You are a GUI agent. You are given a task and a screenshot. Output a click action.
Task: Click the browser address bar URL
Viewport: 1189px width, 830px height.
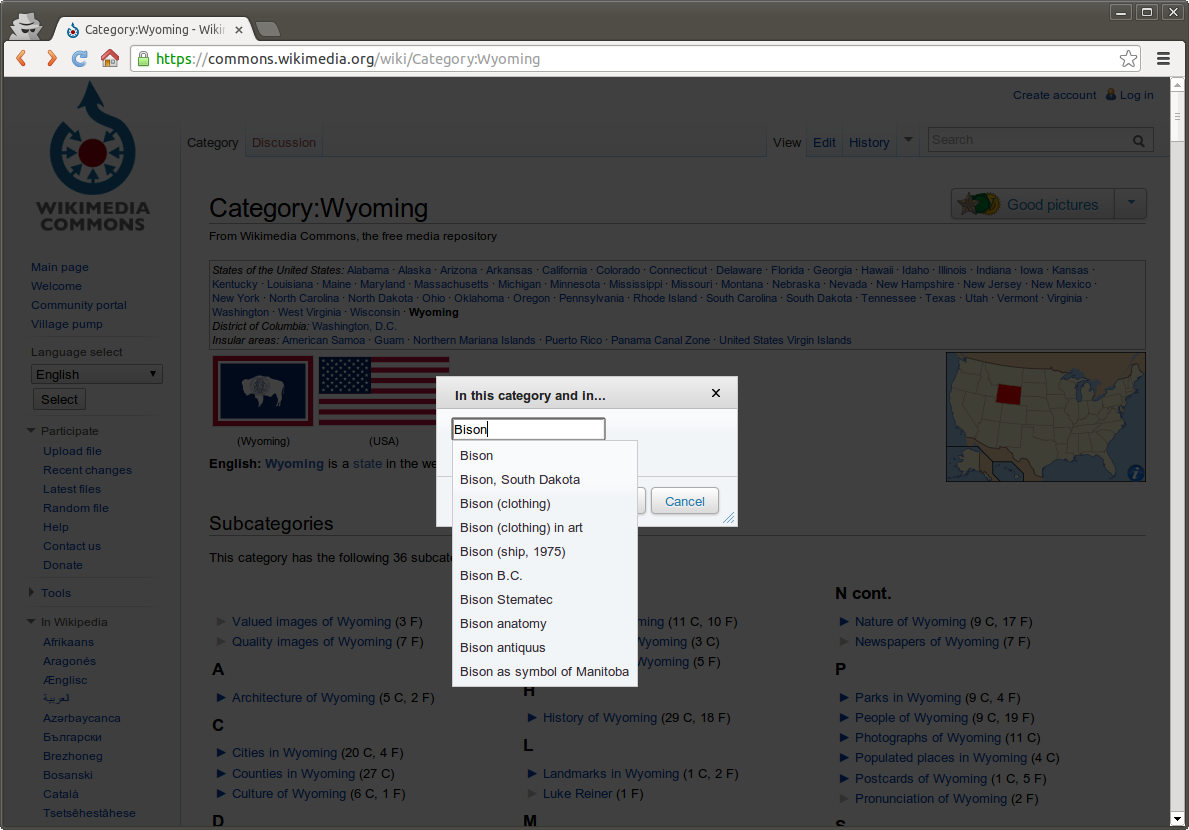click(x=347, y=58)
